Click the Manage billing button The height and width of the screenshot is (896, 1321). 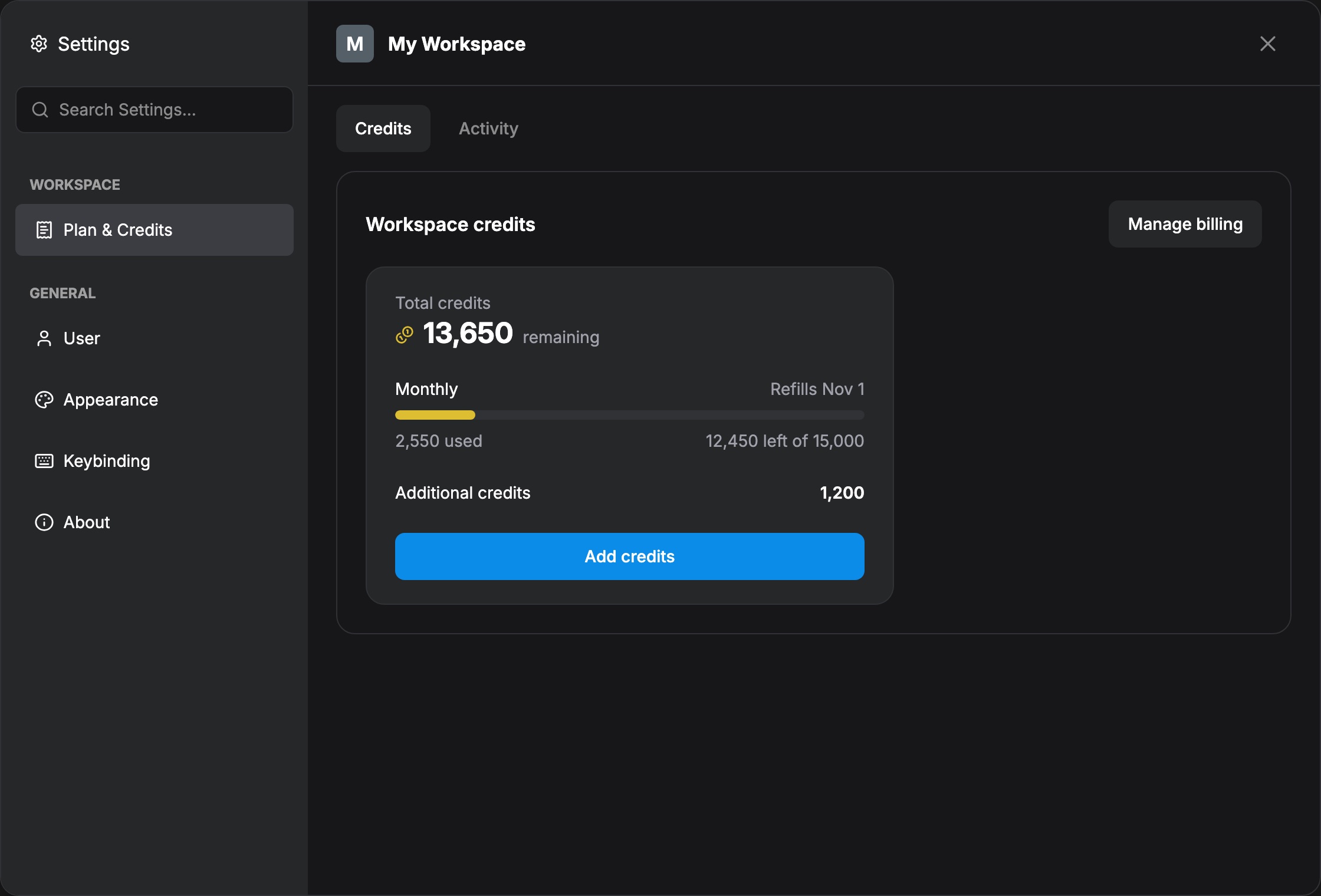click(x=1185, y=224)
